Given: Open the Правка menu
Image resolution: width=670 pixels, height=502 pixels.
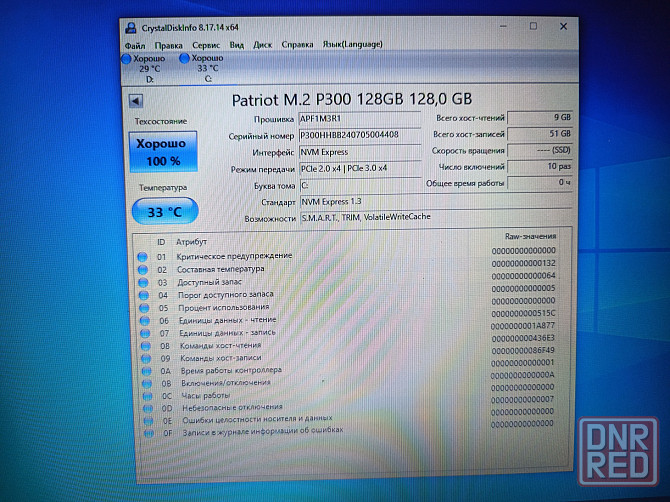Looking at the screenshot, I should 168,45.
